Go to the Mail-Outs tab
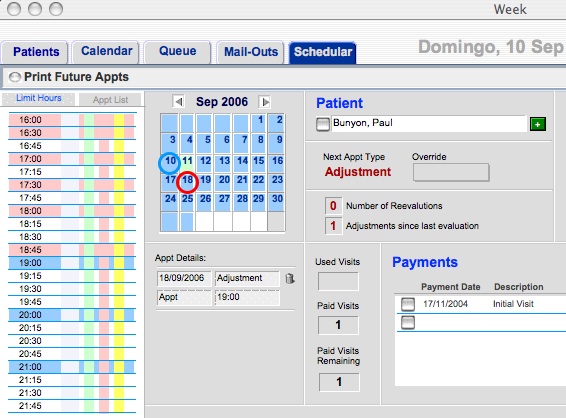 tap(251, 52)
